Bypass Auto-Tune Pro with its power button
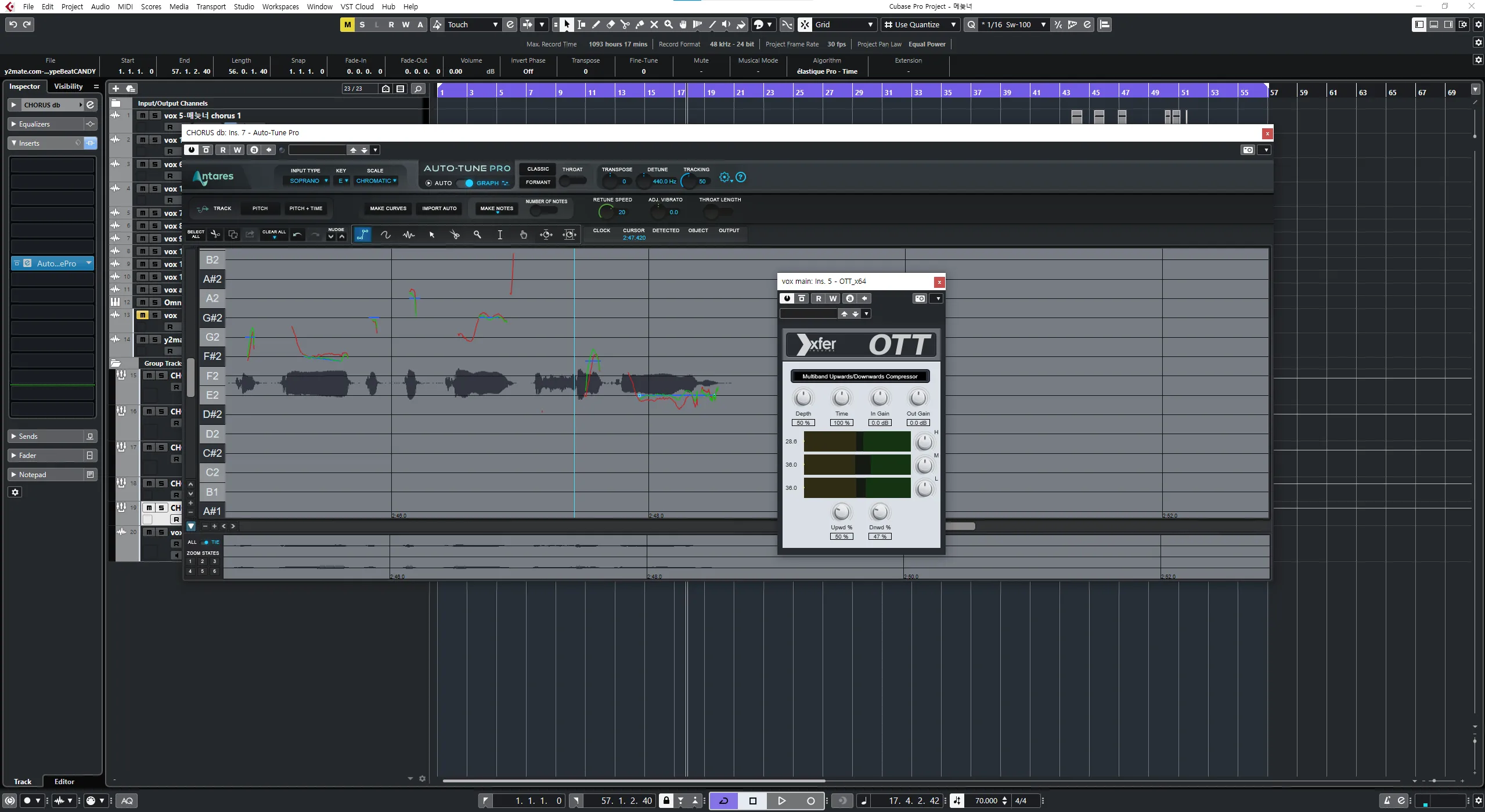Viewport: 1485px width, 812px height. click(192, 150)
